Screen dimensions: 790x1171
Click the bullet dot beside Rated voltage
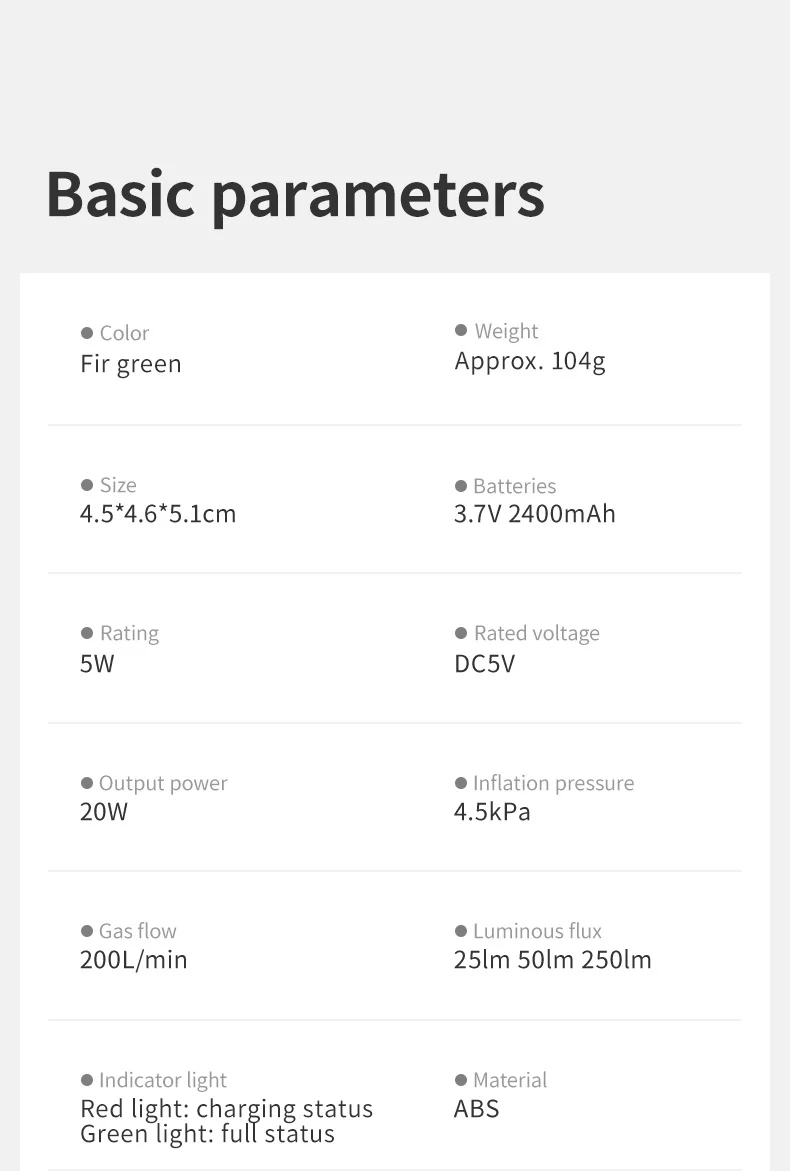pos(461,633)
